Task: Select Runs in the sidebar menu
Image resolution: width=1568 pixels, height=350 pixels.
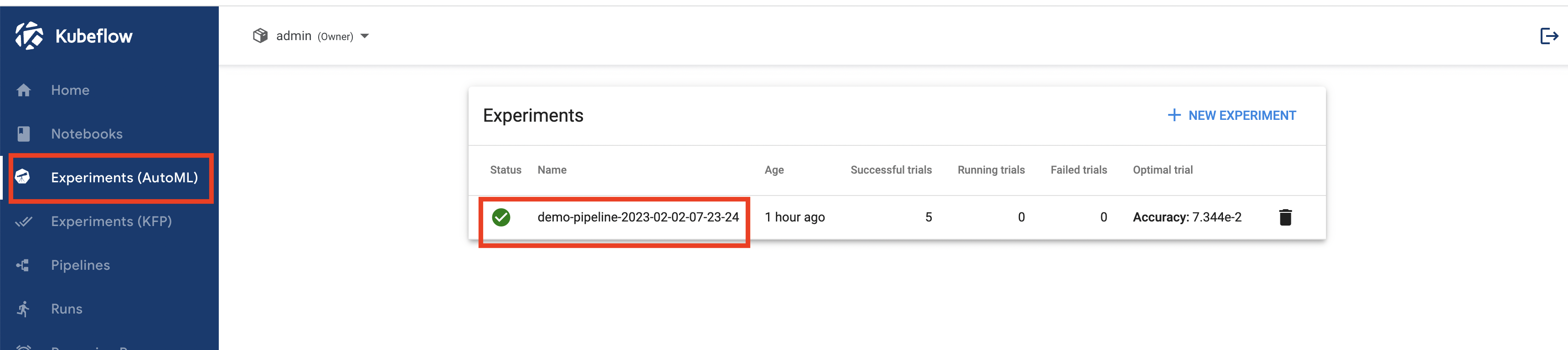Action: (67, 309)
